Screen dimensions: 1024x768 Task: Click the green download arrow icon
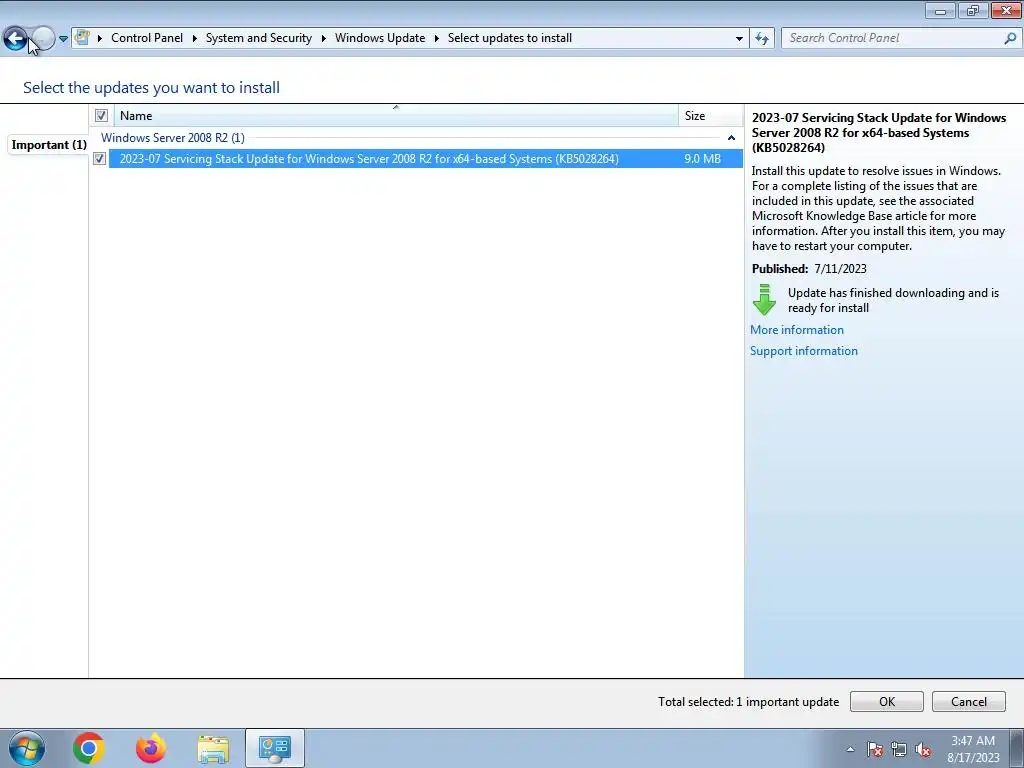coord(764,300)
